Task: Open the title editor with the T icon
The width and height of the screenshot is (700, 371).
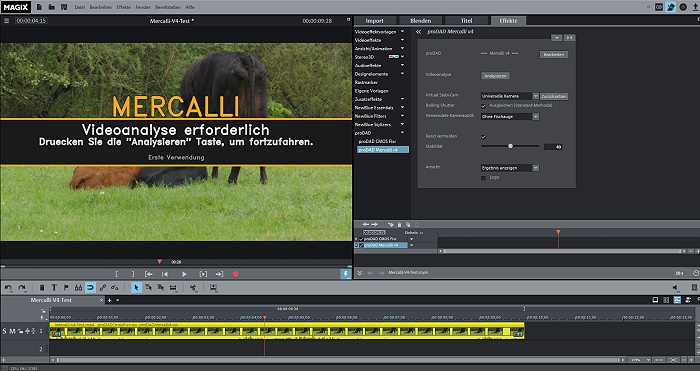Action: (54, 288)
